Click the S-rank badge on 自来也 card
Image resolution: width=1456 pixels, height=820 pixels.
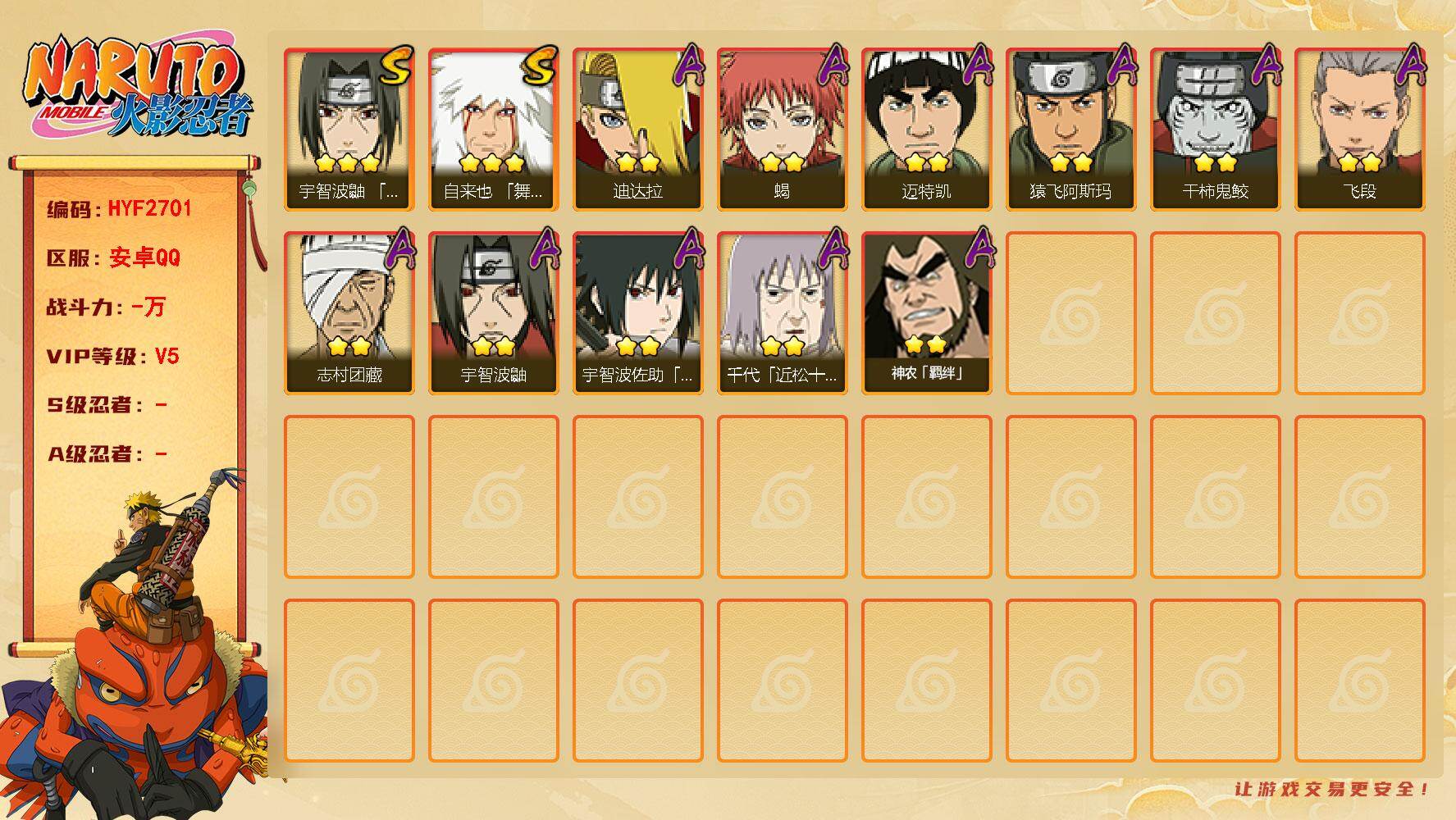click(539, 66)
